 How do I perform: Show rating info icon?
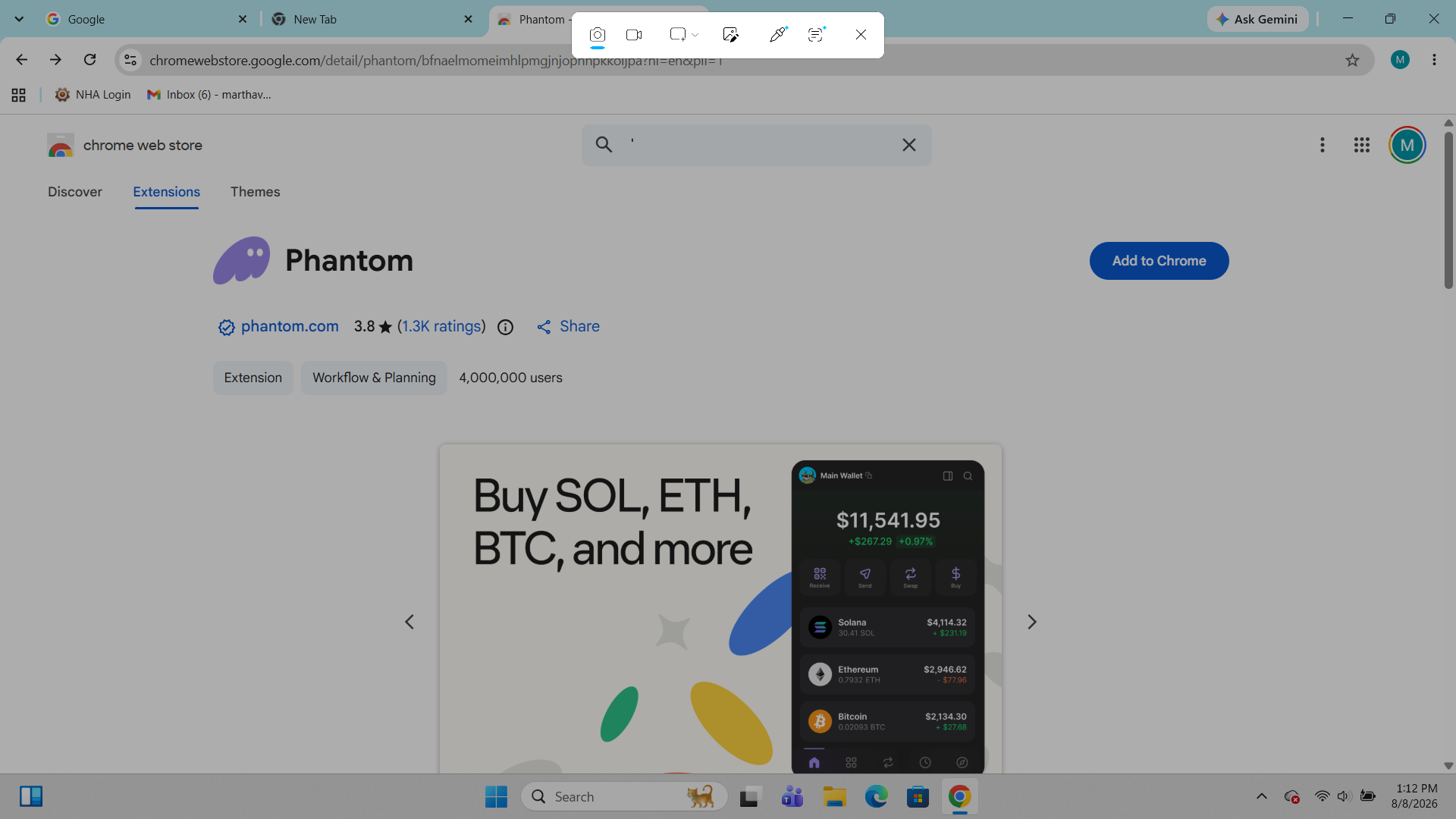pos(505,328)
